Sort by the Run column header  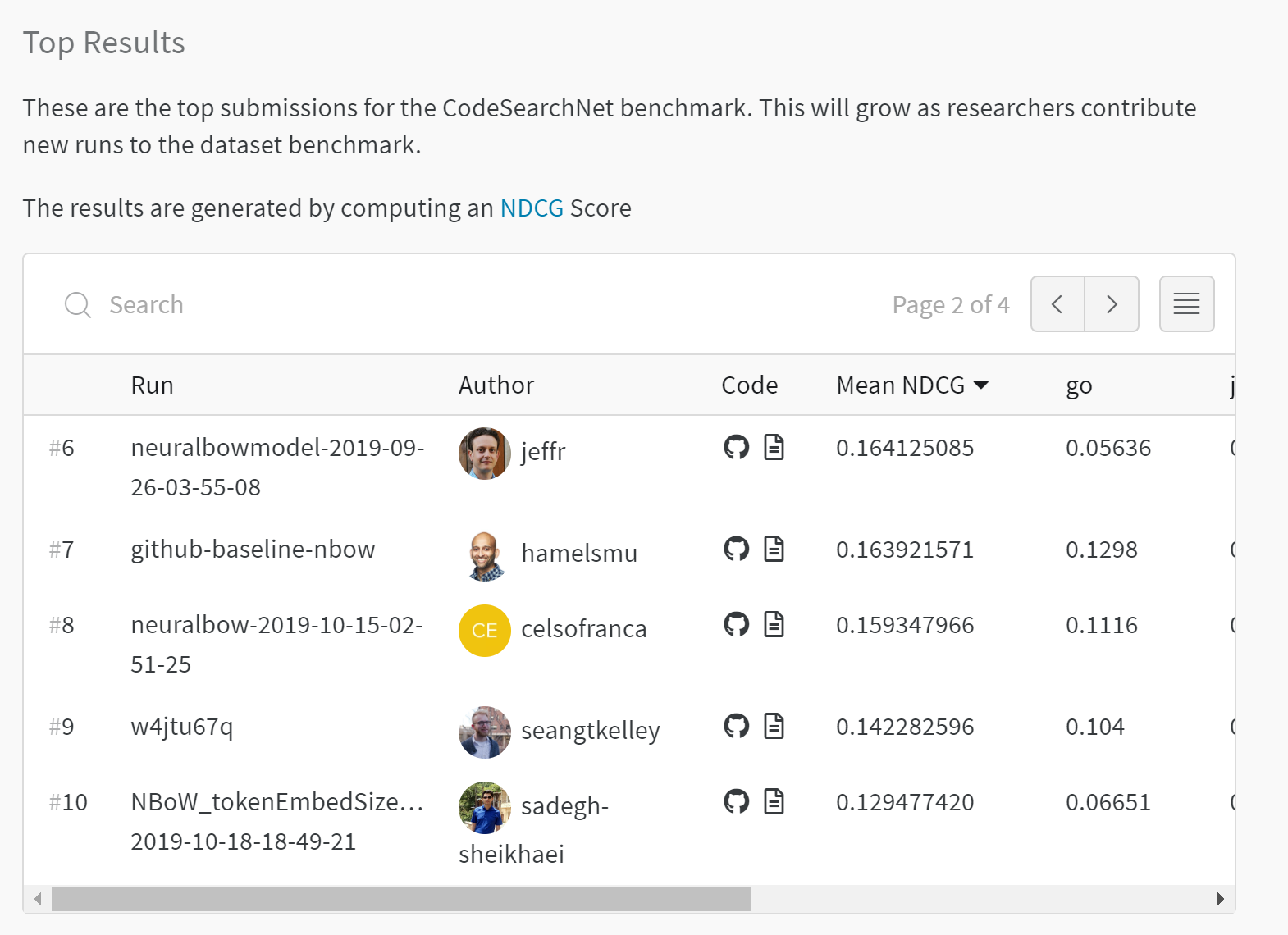point(152,385)
